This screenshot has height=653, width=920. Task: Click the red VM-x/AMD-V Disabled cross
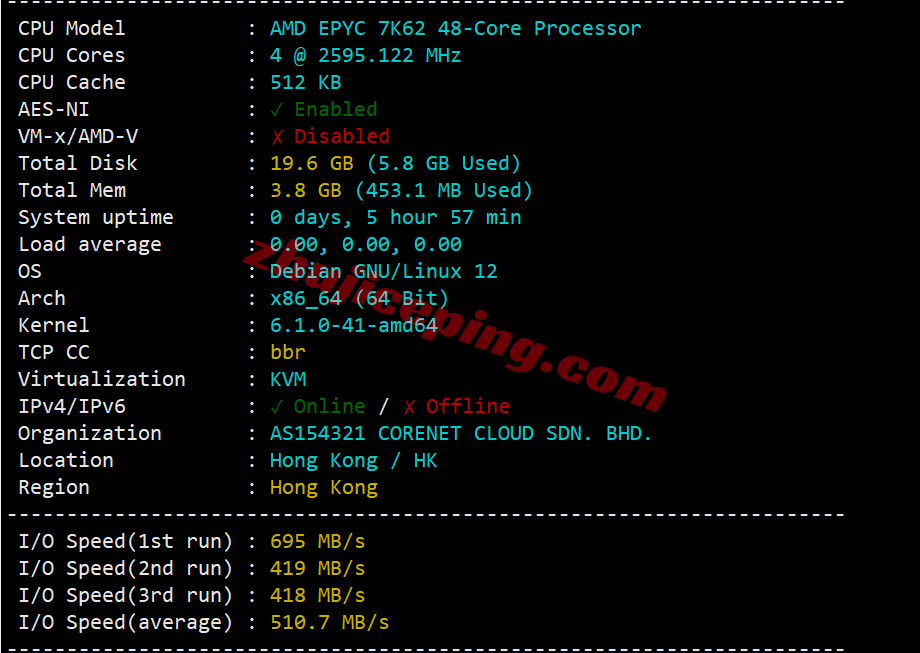pyautogui.click(x=277, y=137)
